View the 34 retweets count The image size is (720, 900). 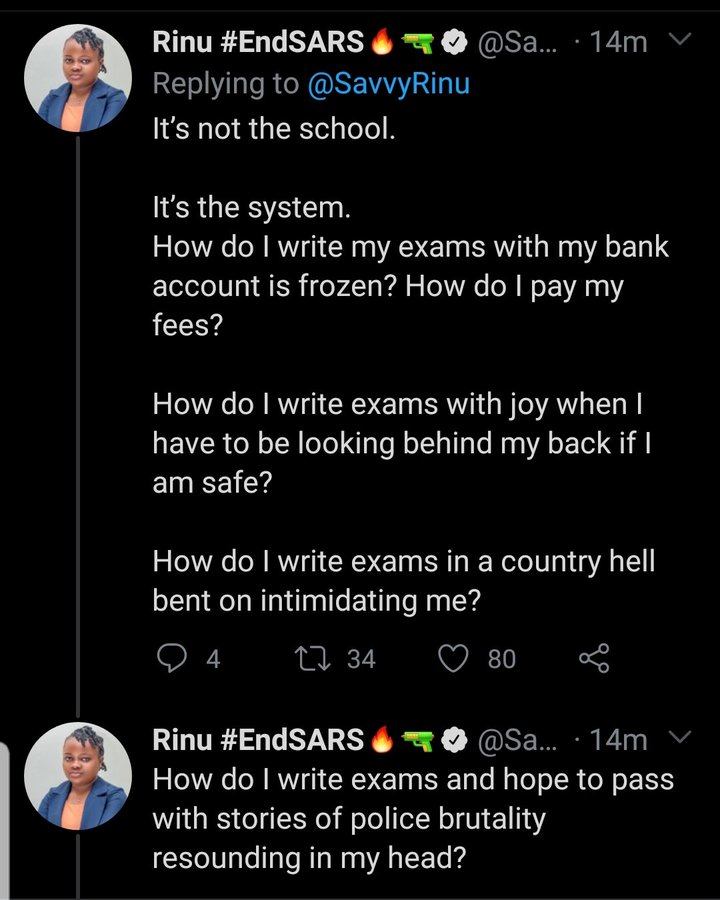pos(361,659)
